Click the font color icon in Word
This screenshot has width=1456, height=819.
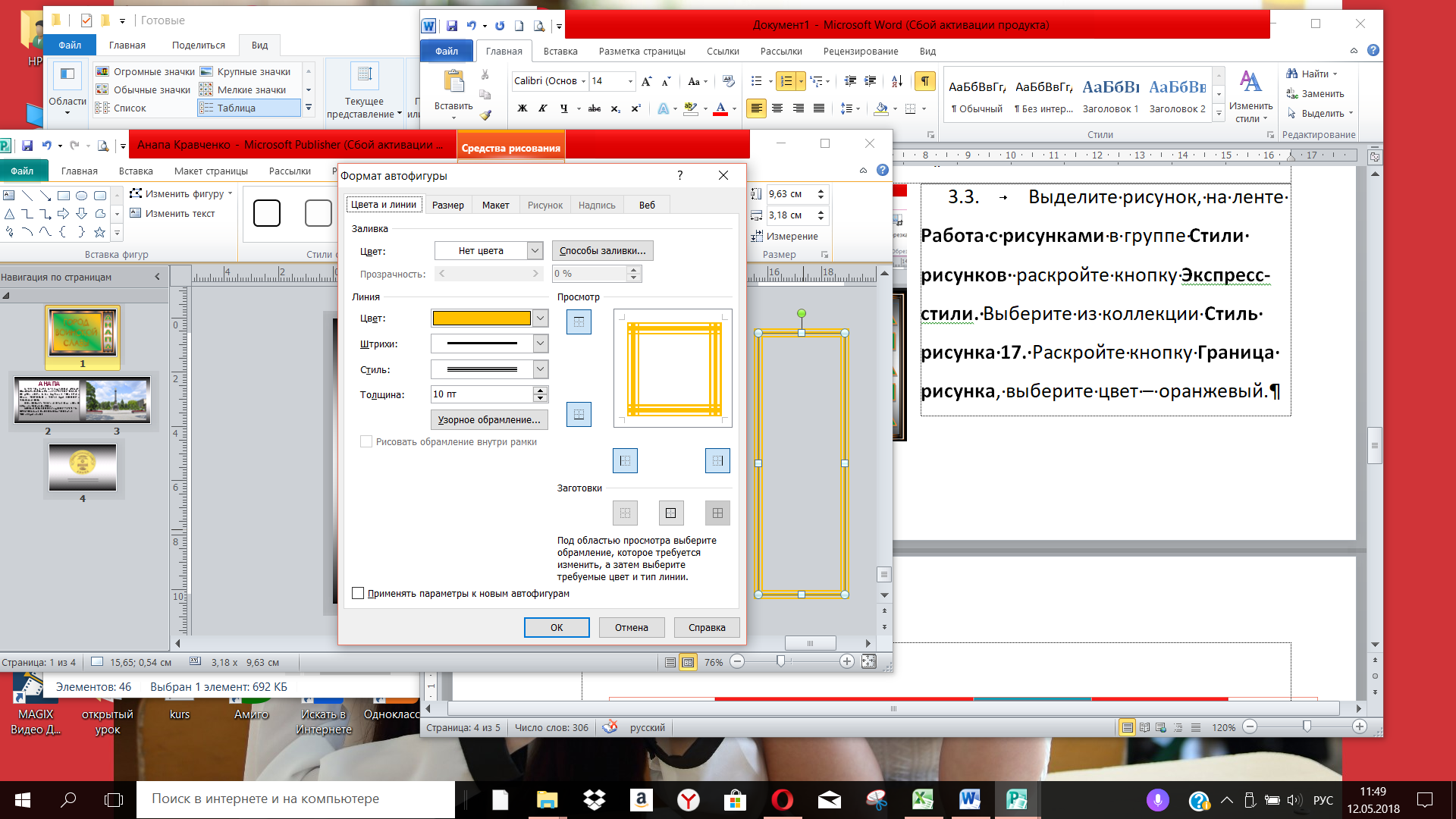[720, 108]
